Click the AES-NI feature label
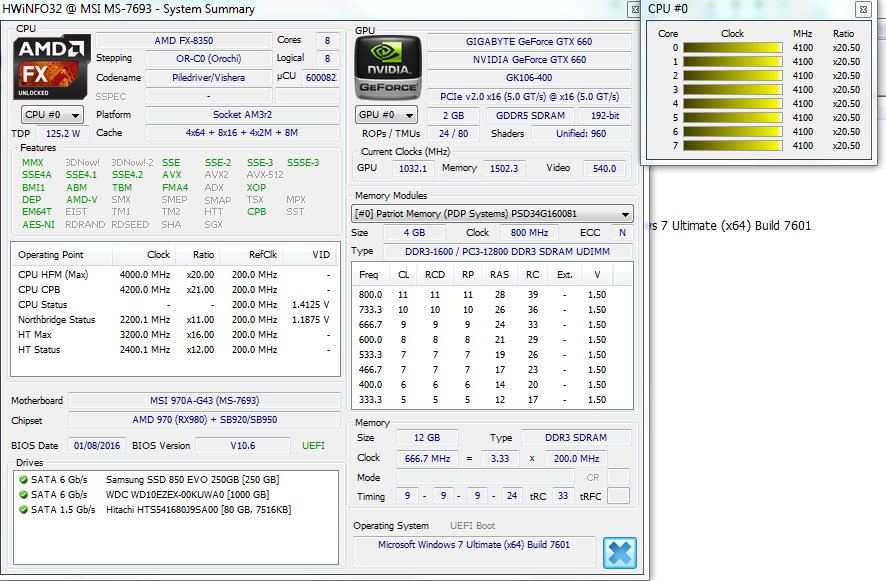 pos(38,225)
